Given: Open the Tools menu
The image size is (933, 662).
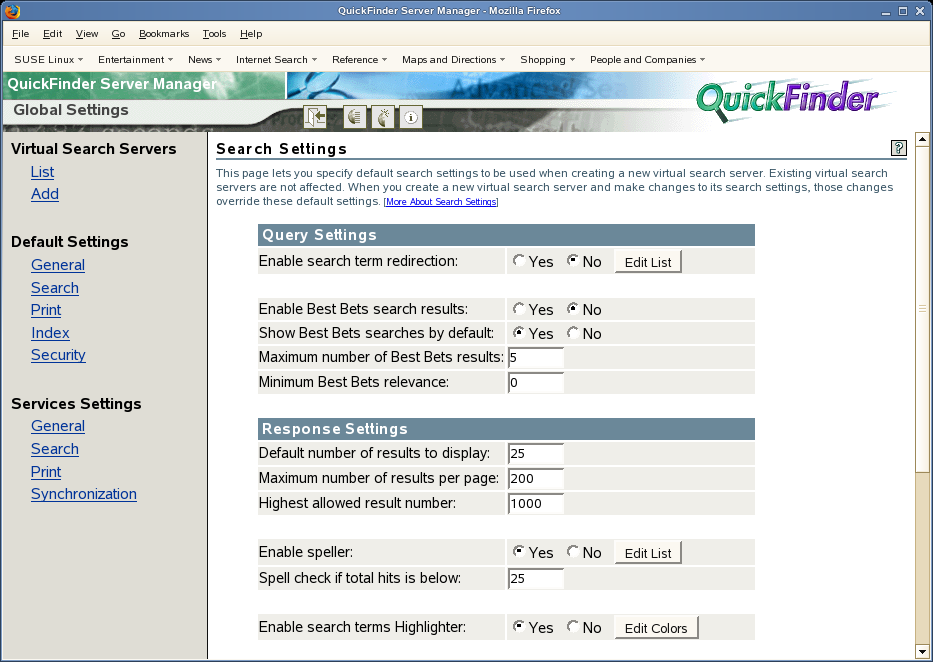Looking at the screenshot, I should 214,34.
